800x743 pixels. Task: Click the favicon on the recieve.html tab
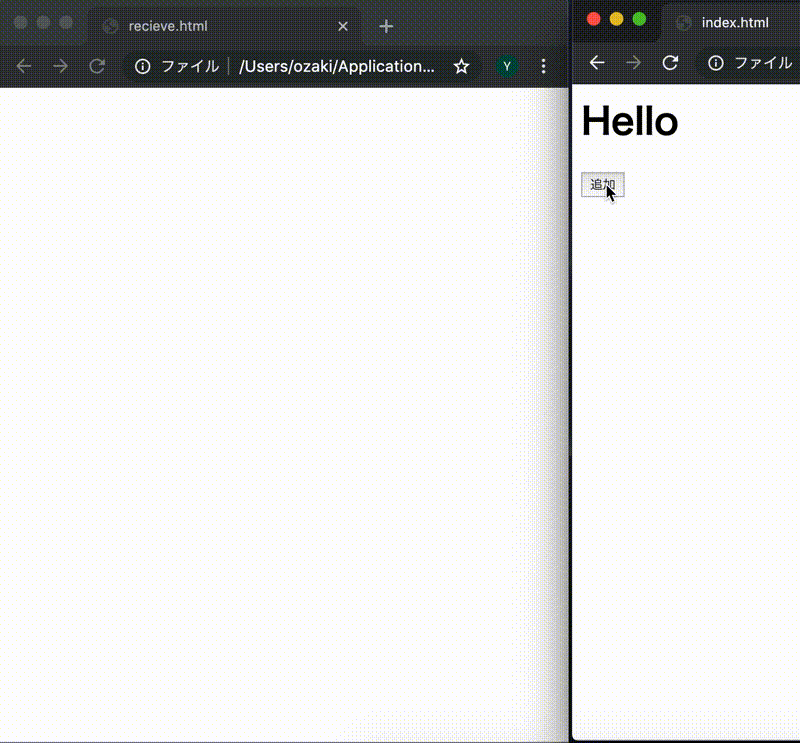click(109, 26)
